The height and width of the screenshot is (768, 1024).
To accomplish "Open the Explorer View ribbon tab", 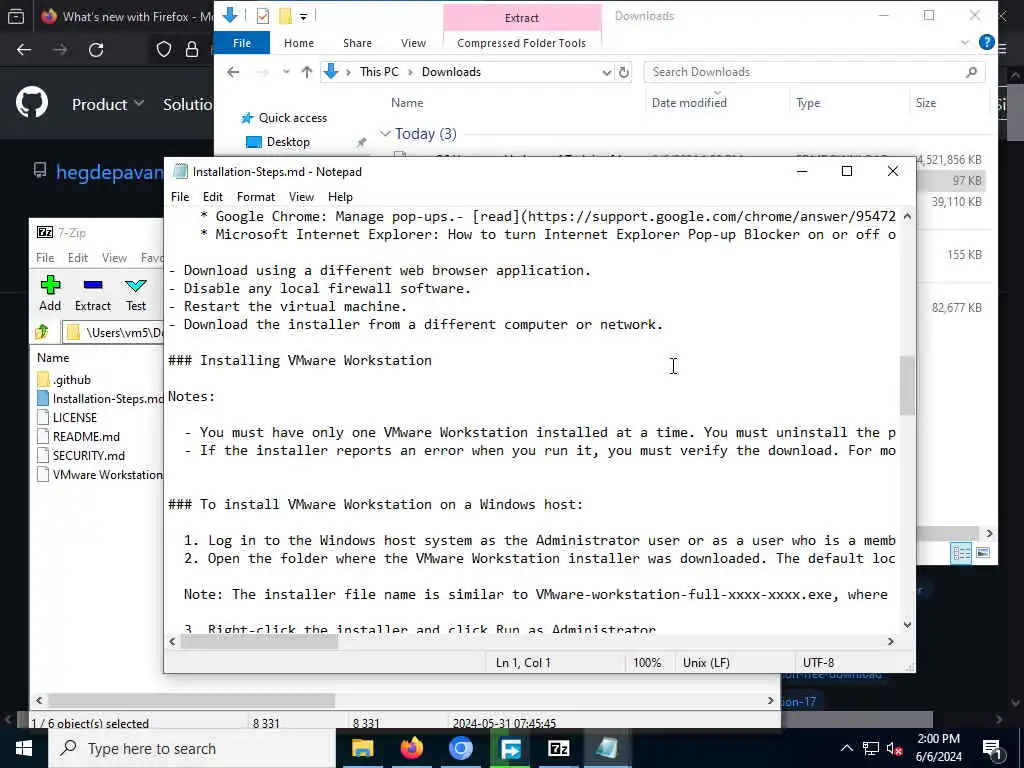I will pyautogui.click(x=413, y=43).
